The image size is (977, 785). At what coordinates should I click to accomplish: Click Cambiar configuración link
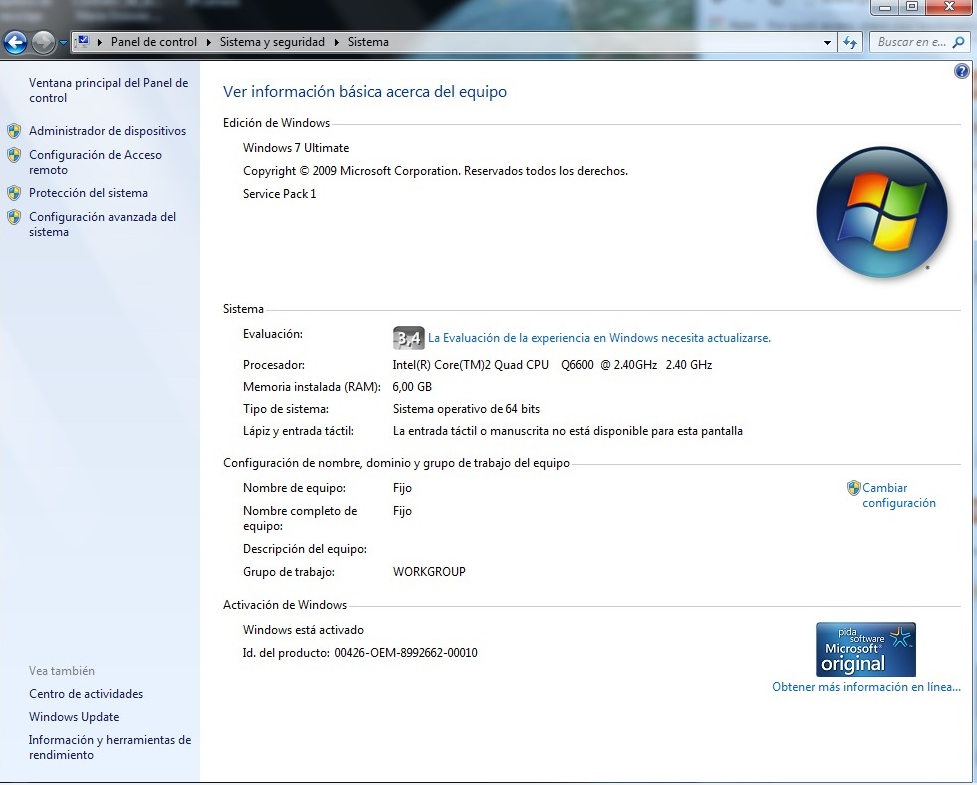tap(898, 495)
